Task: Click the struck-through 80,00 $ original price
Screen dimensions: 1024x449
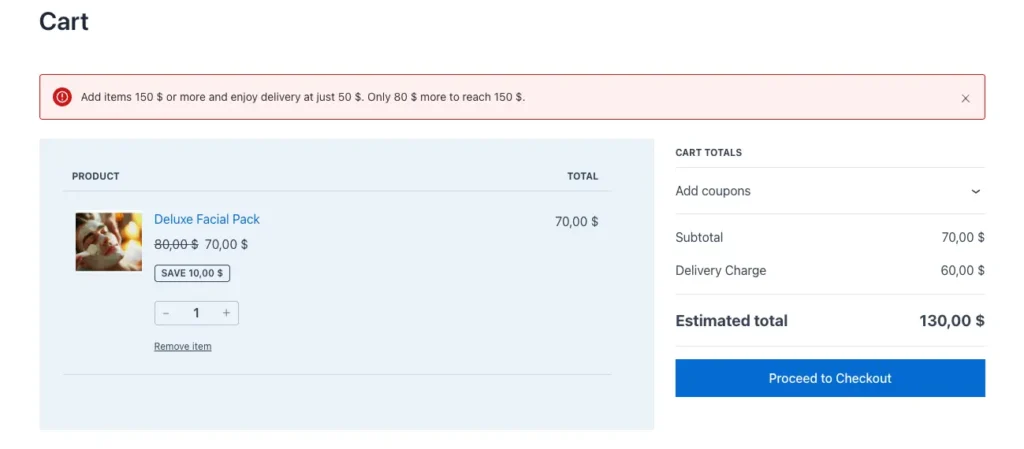Action: coord(176,244)
